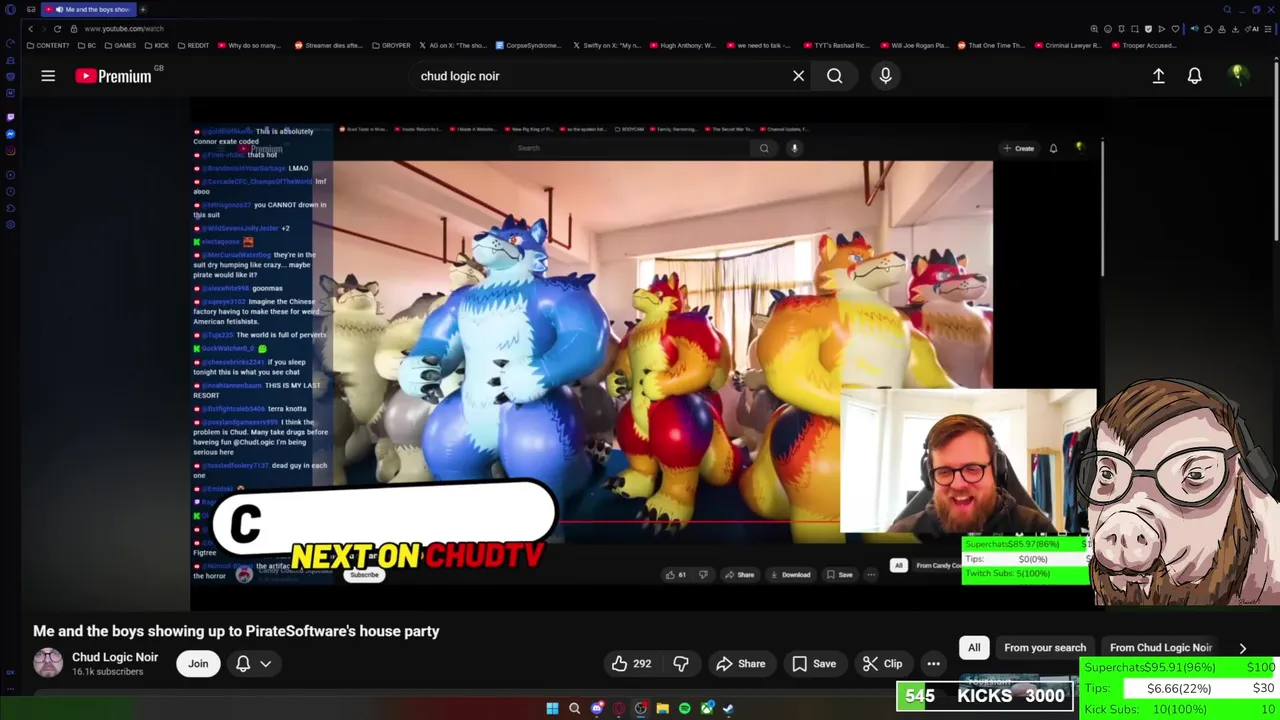Open the REDDIT bookmark folder
Viewport: 1280px width, 720px height.
[x=194, y=45]
